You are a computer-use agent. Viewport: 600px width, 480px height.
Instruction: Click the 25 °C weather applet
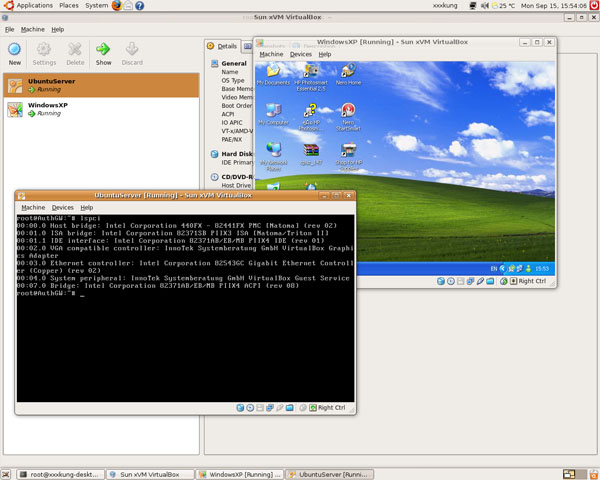click(x=503, y=6)
